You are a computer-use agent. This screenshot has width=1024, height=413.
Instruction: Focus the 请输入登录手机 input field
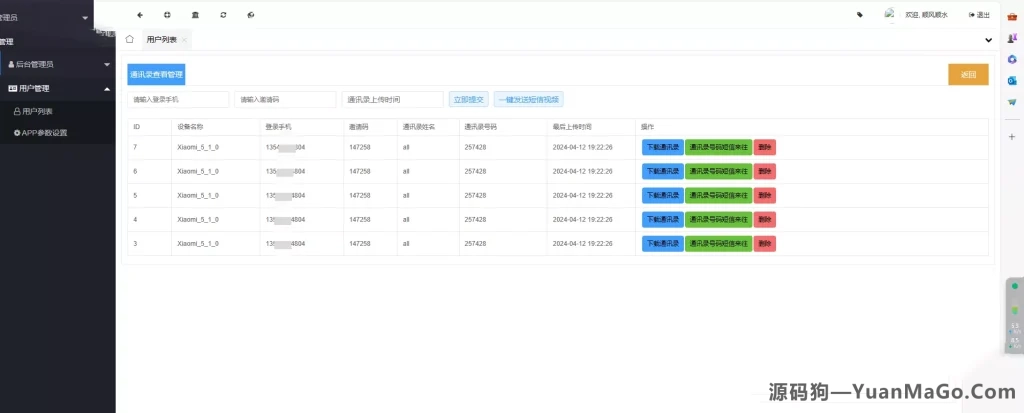178,99
